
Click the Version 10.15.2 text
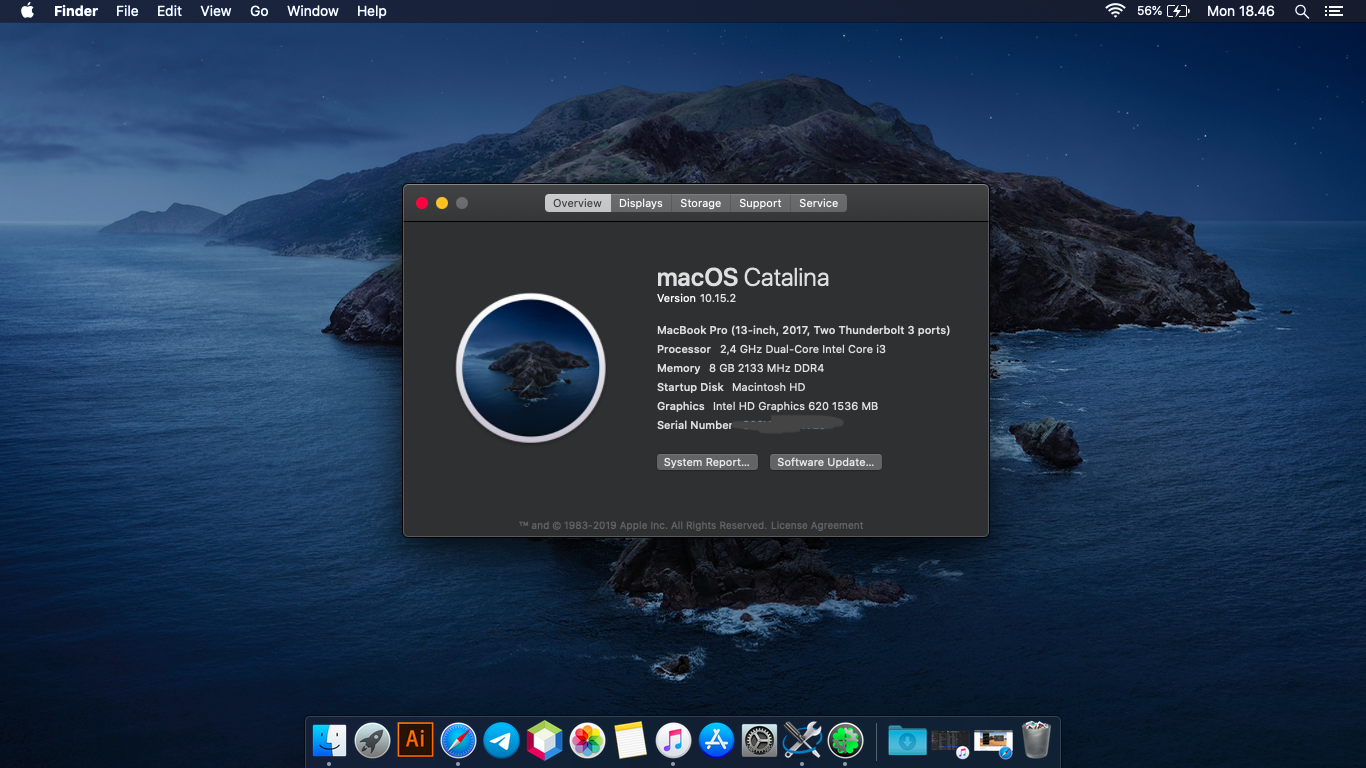(x=696, y=298)
